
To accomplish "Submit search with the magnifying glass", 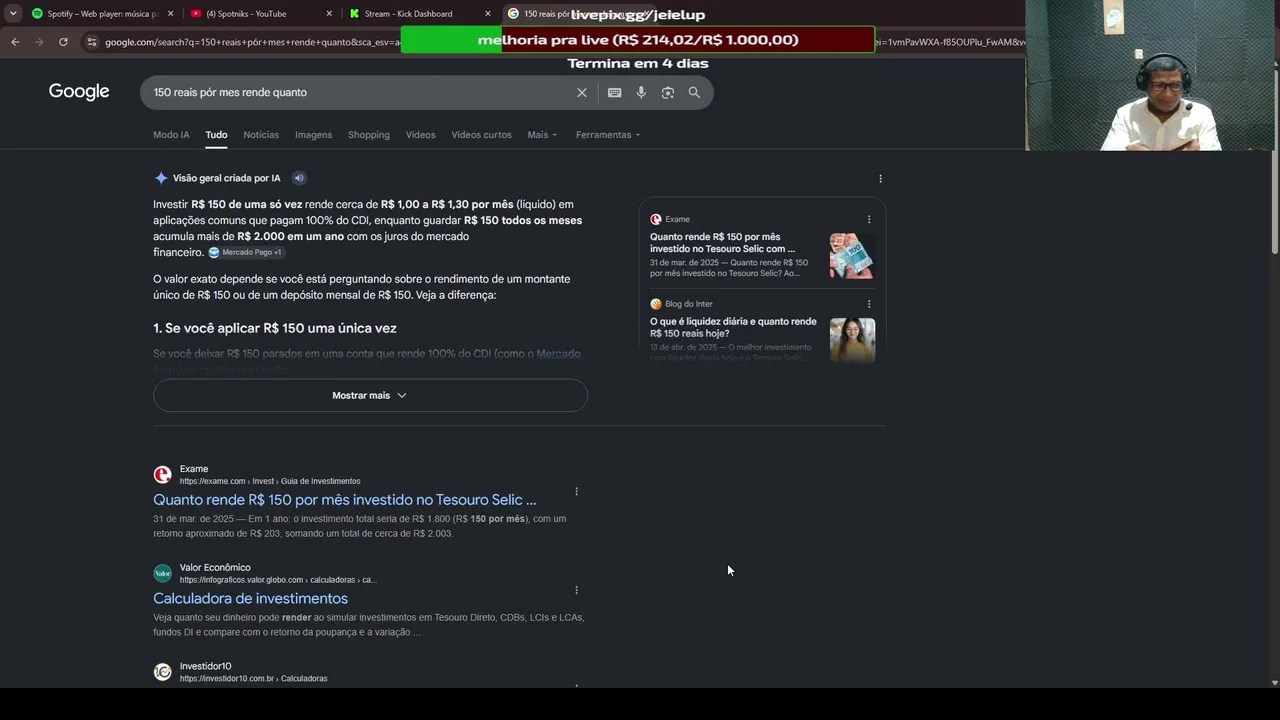I will tap(694, 92).
